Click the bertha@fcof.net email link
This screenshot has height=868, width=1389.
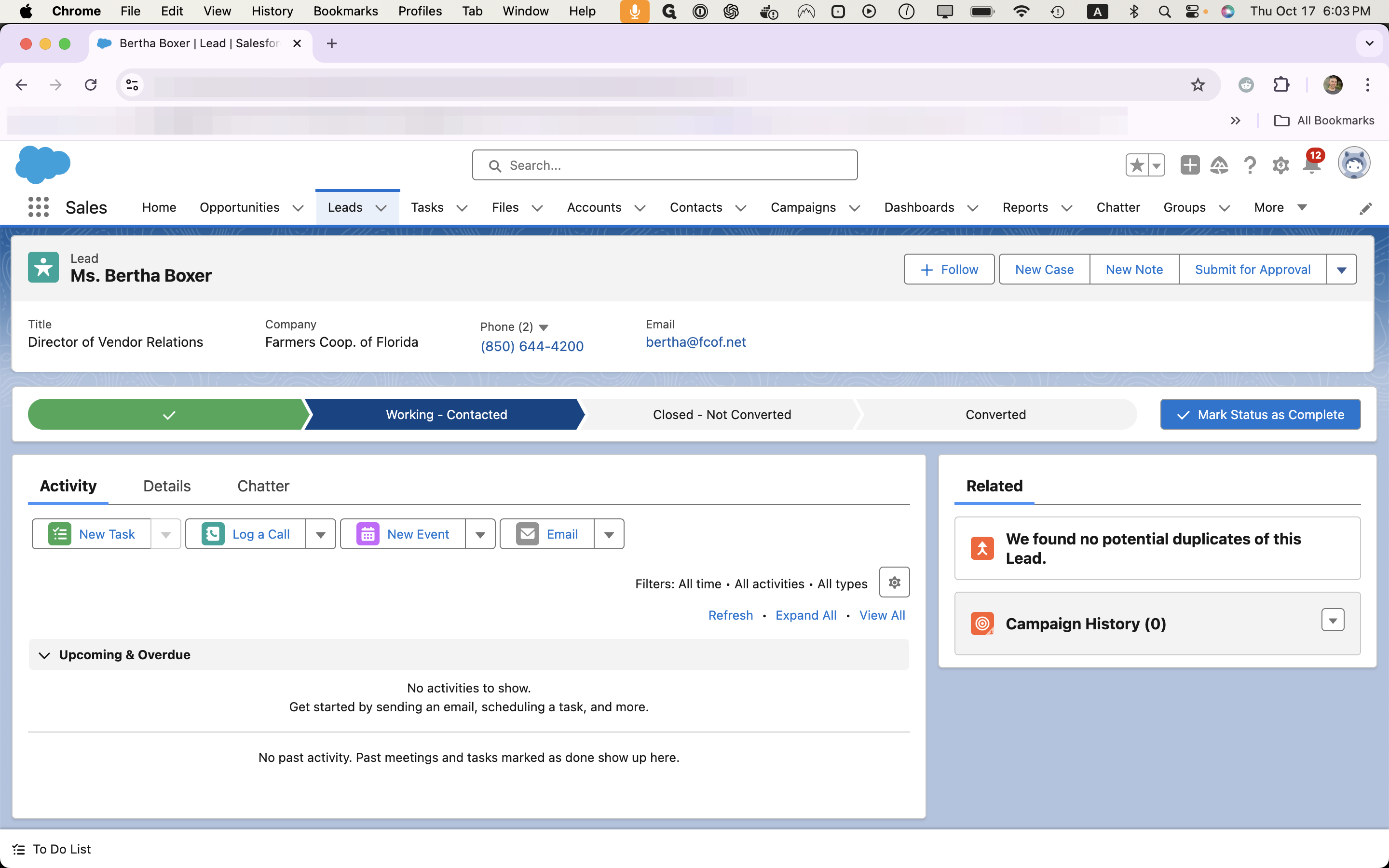tap(694, 341)
